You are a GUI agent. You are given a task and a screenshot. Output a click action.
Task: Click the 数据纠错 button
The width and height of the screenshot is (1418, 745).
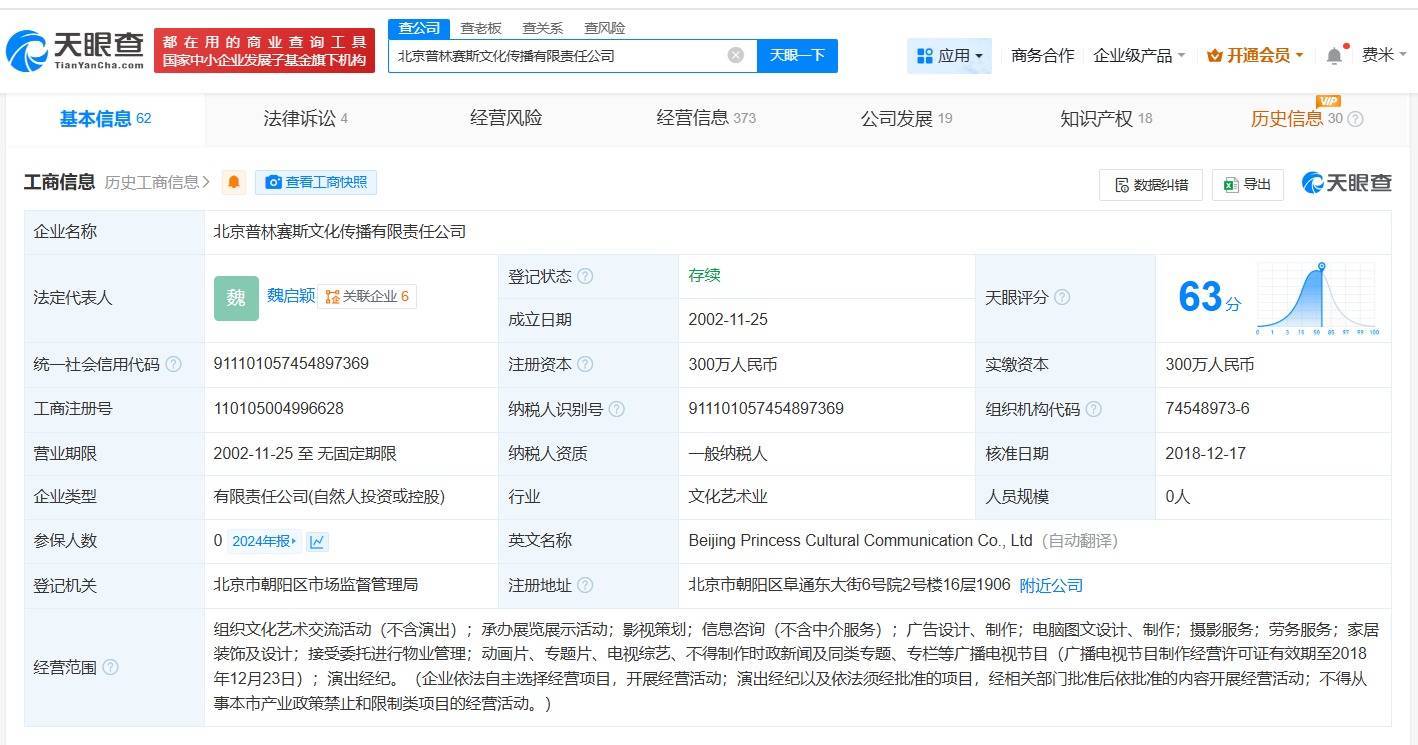click(1150, 184)
